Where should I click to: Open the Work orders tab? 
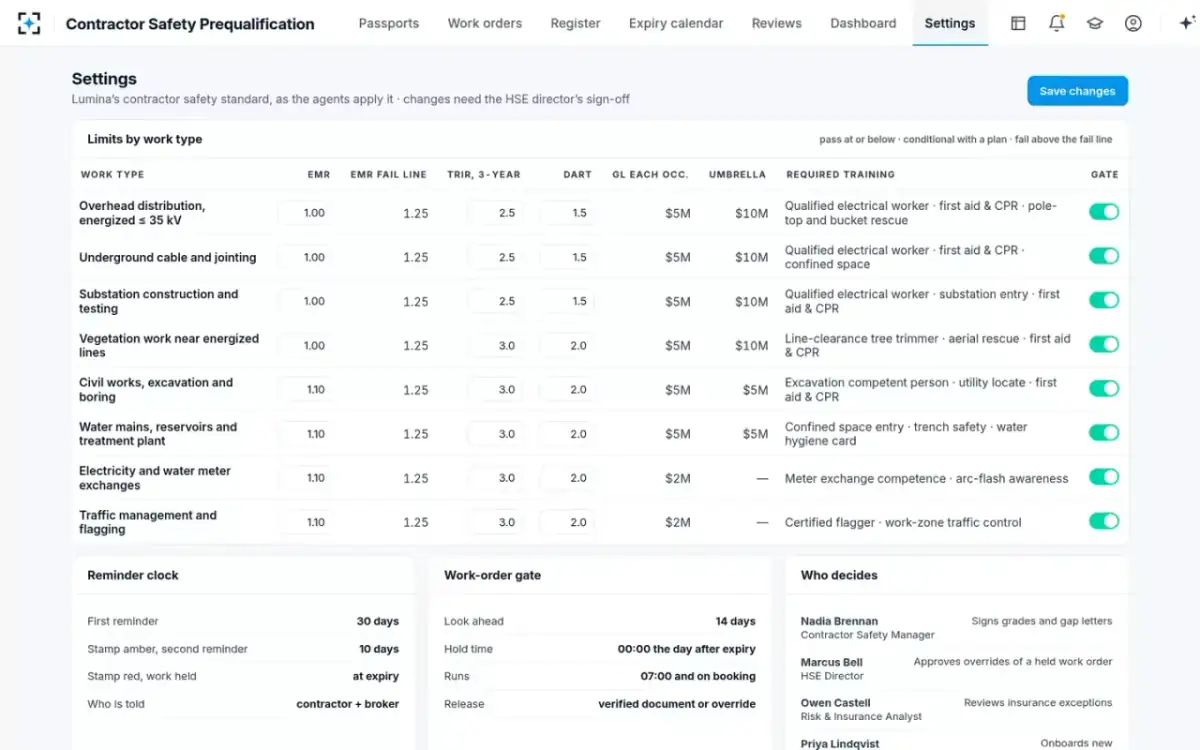tap(485, 23)
